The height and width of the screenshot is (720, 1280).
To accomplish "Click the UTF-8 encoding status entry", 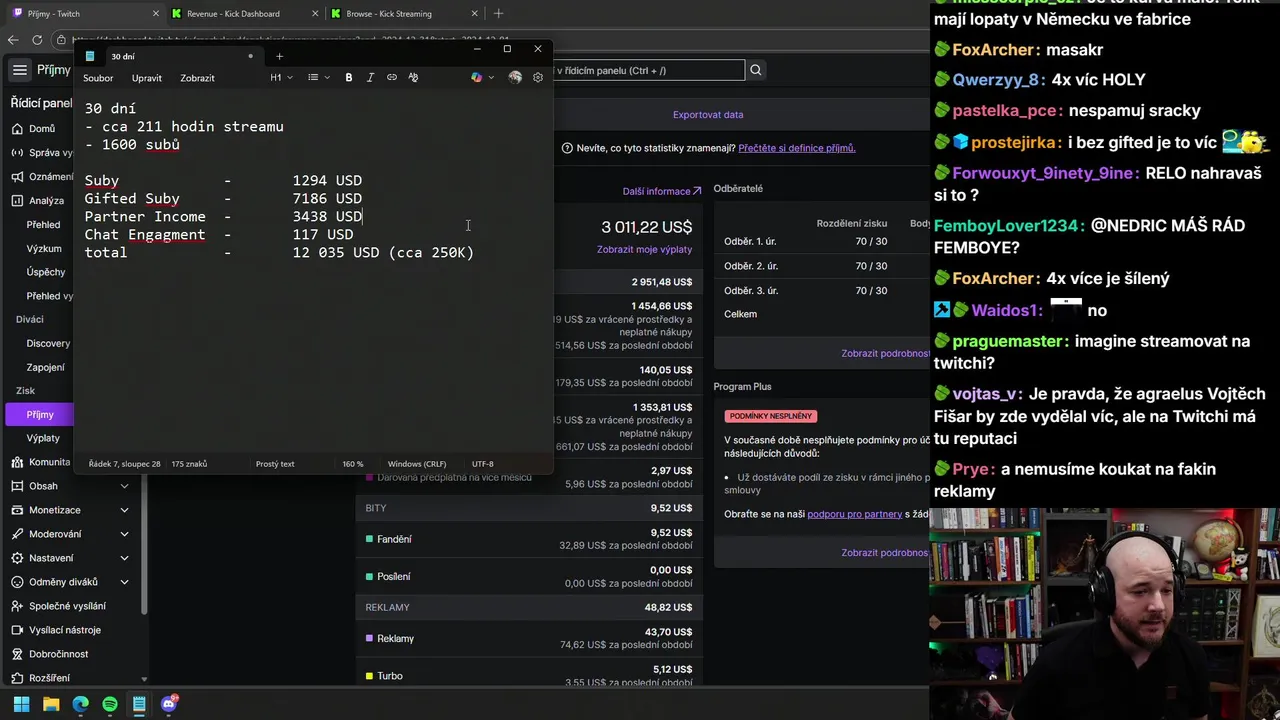I will tap(483, 464).
